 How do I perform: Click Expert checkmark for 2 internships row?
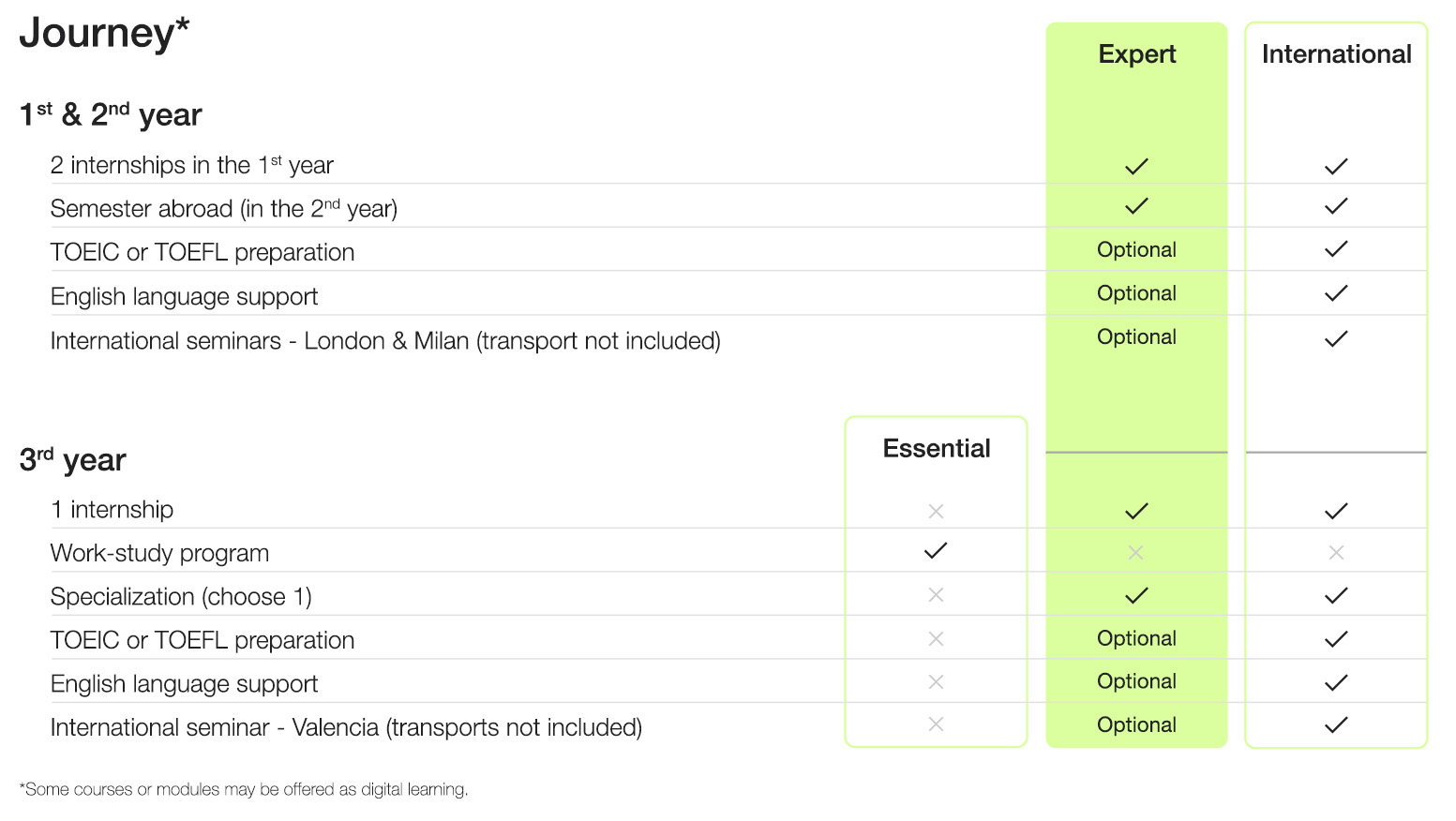pyautogui.click(x=1136, y=167)
